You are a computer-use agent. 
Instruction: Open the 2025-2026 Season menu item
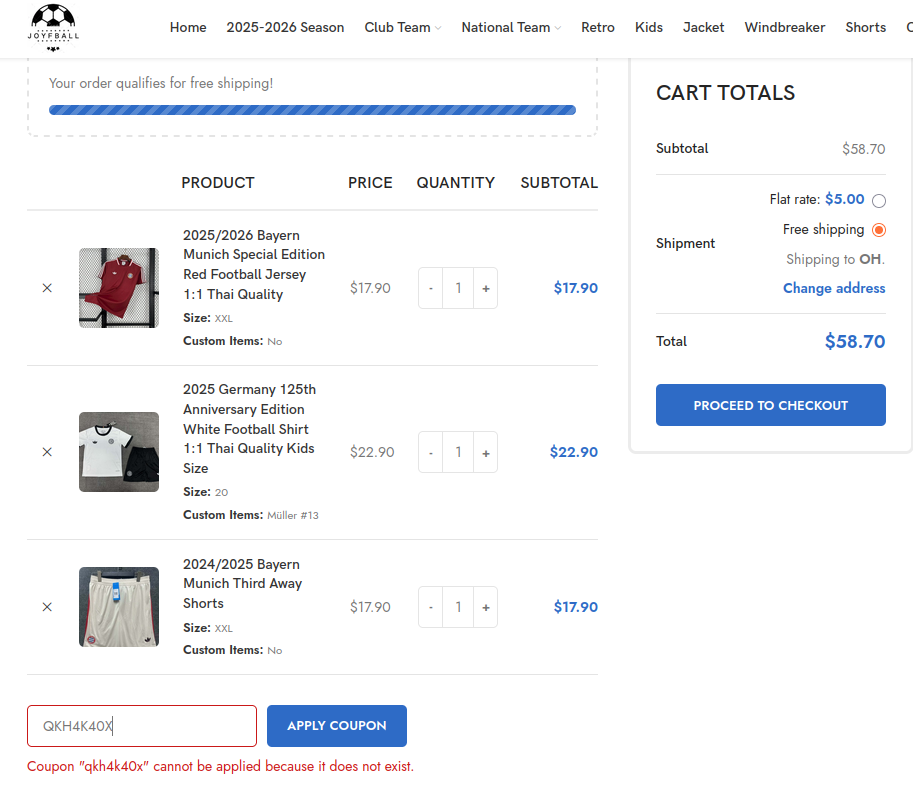click(285, 27)
